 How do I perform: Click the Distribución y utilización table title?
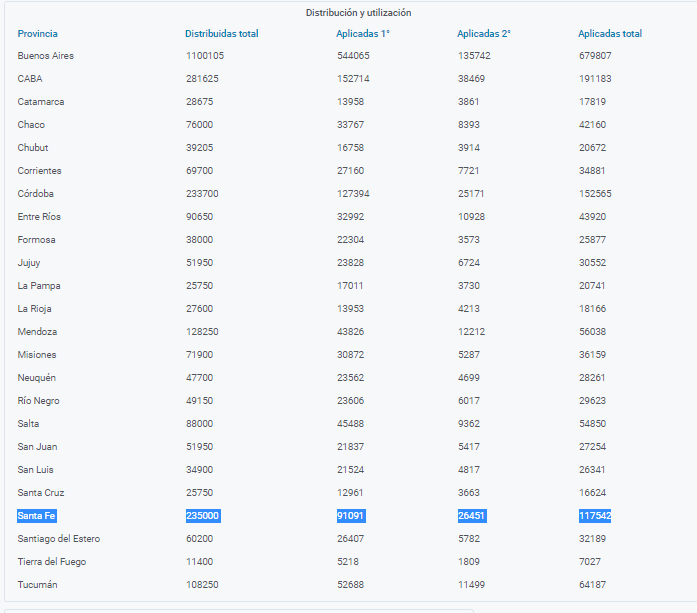point(358,13)
